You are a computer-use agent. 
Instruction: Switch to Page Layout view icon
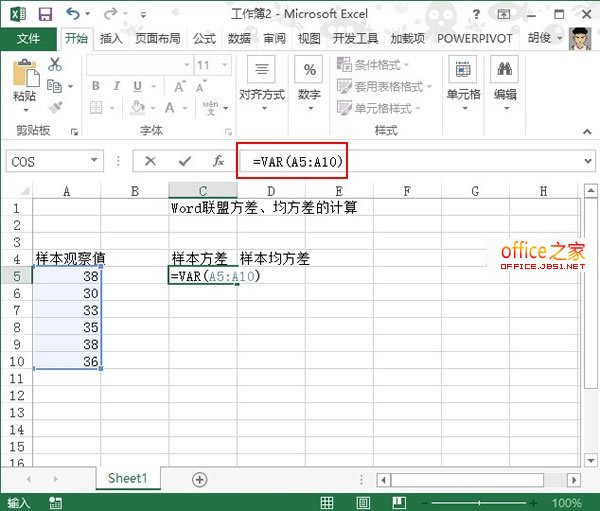pyautogui.click(x=363, y=502)
